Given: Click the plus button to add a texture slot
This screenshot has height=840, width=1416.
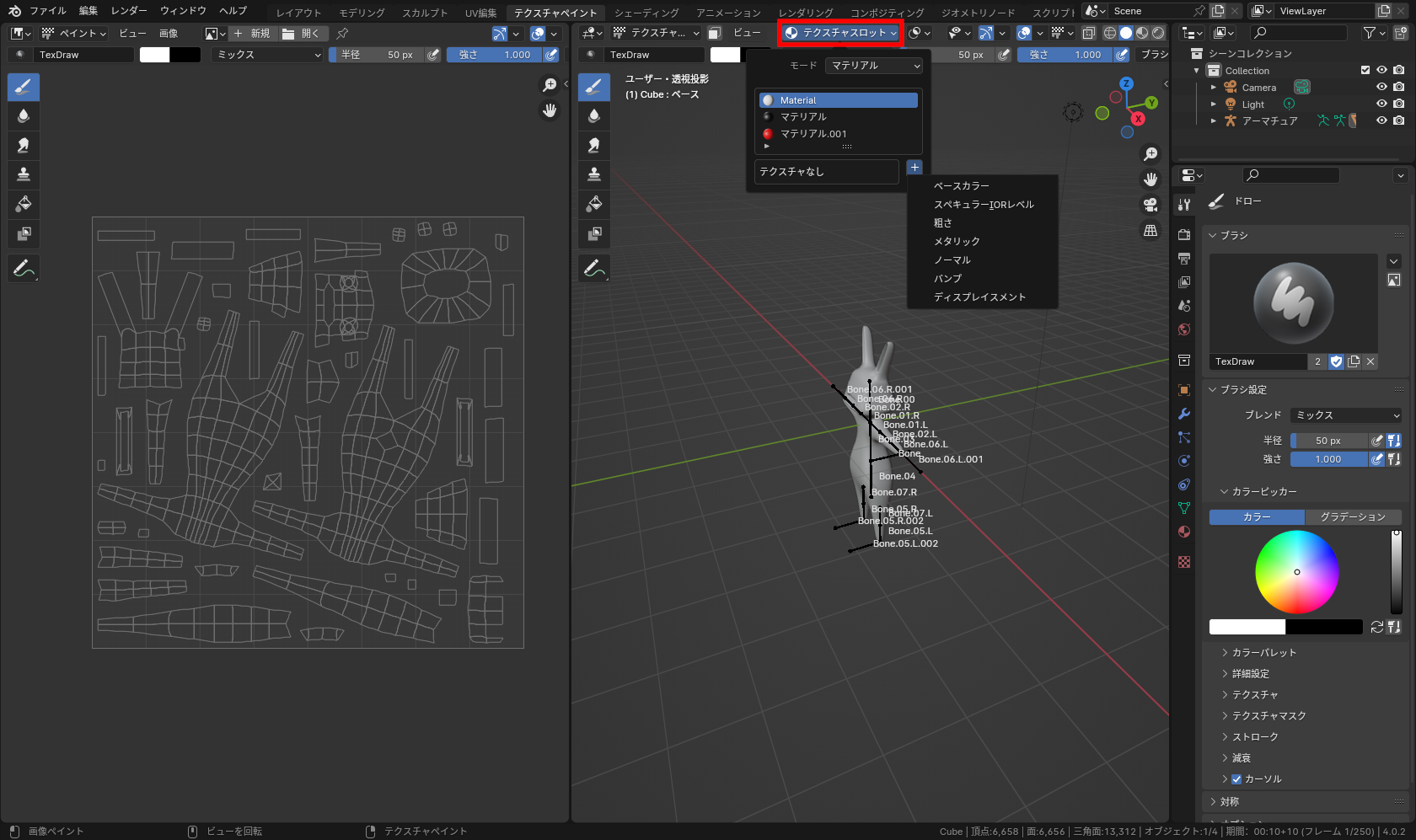Looking at the screenshot, I should click(914, 168).
